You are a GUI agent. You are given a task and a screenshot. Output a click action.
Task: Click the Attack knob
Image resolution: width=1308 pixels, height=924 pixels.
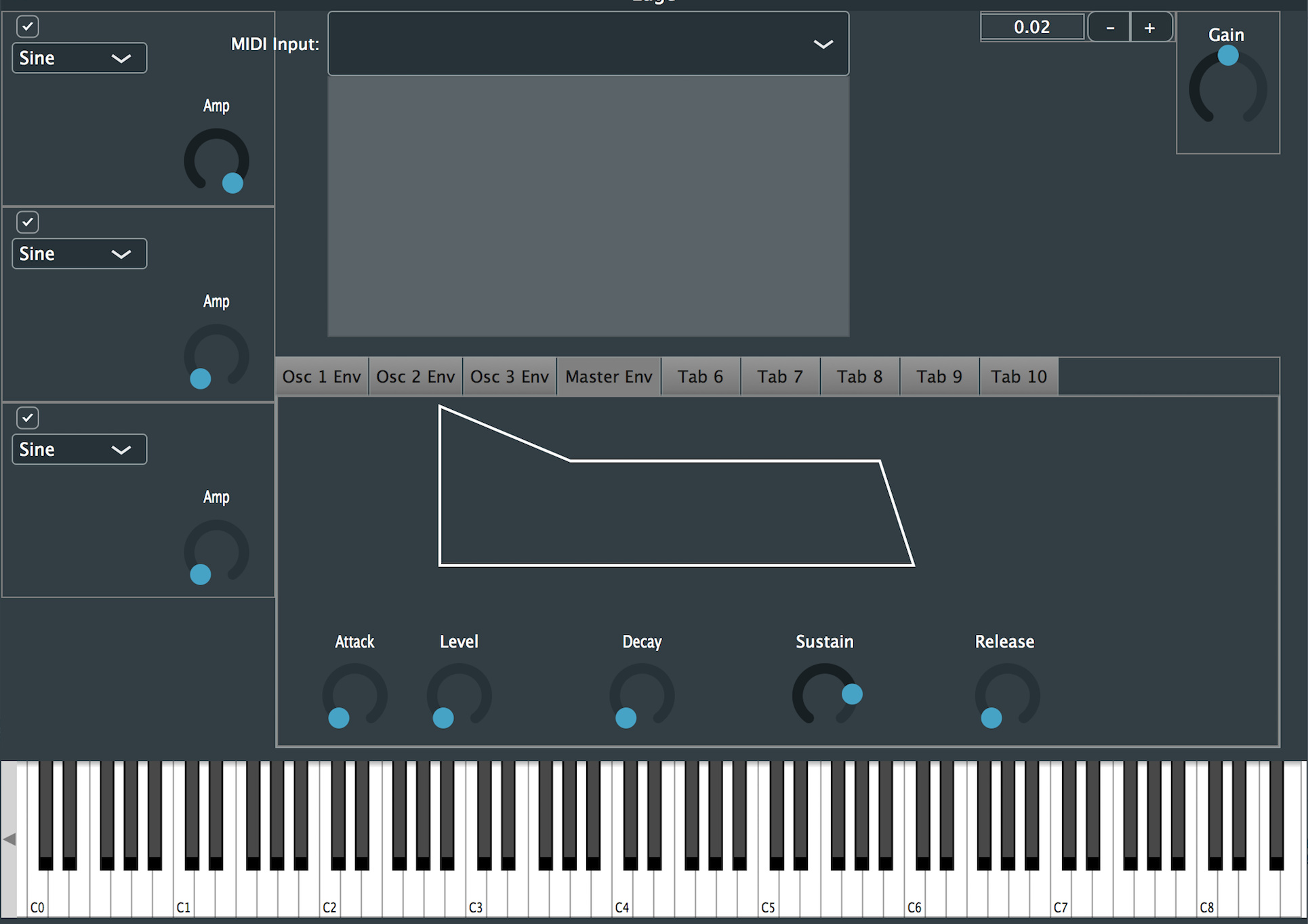pos(354,696)
